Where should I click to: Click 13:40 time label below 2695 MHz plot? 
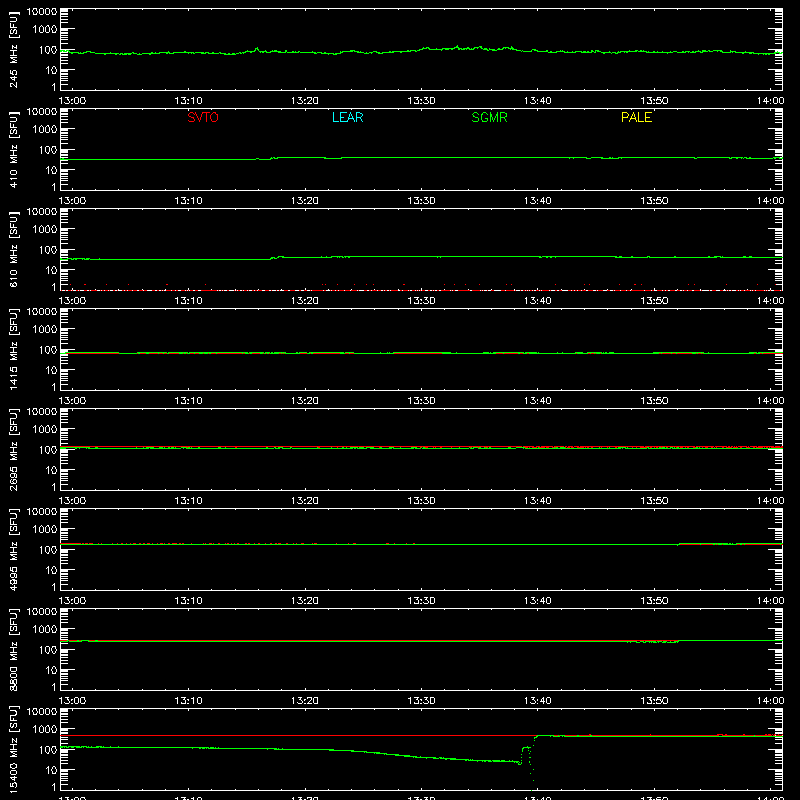tap(538, 501)
